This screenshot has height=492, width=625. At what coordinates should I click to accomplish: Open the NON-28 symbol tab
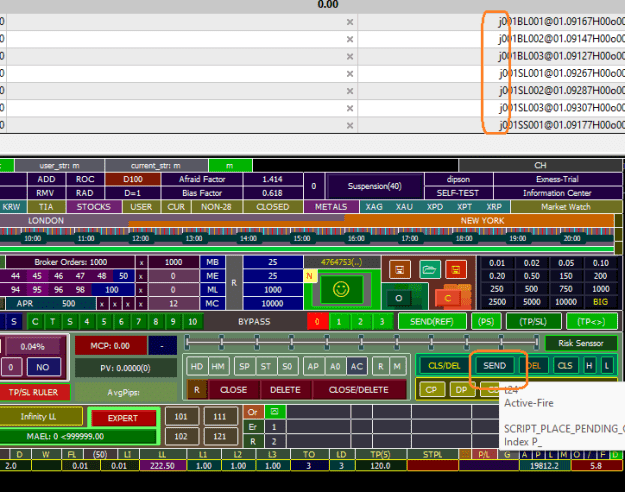pos(216,207)
